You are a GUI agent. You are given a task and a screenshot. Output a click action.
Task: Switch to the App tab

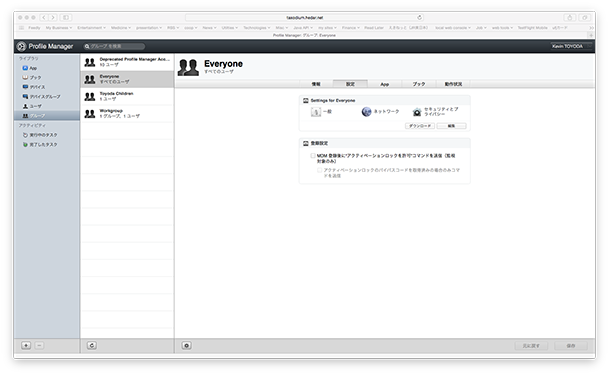click(385, 84)
